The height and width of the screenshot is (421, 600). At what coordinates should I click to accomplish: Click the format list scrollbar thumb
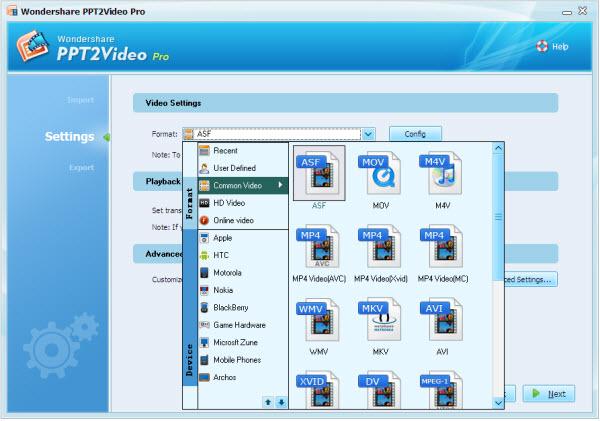pos(498,217)
